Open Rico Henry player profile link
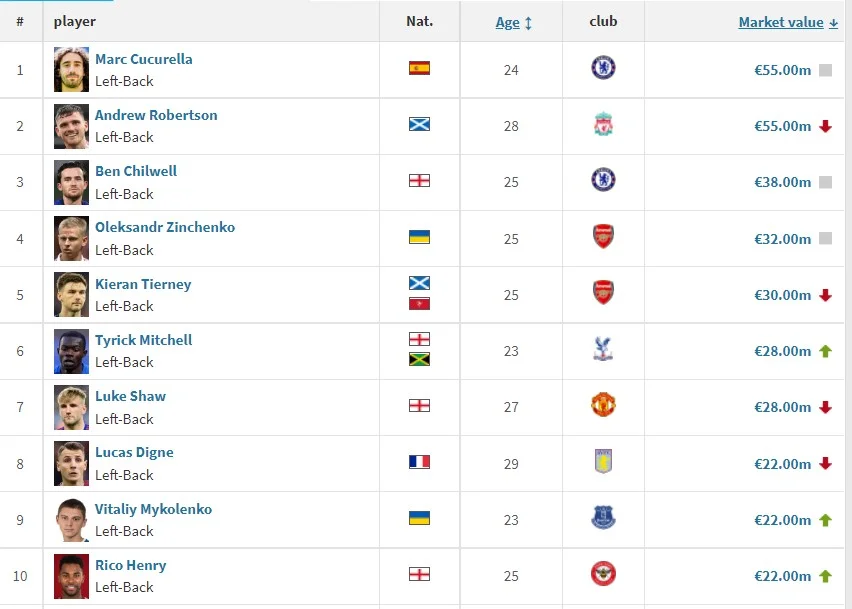 (x=130, y=565)
